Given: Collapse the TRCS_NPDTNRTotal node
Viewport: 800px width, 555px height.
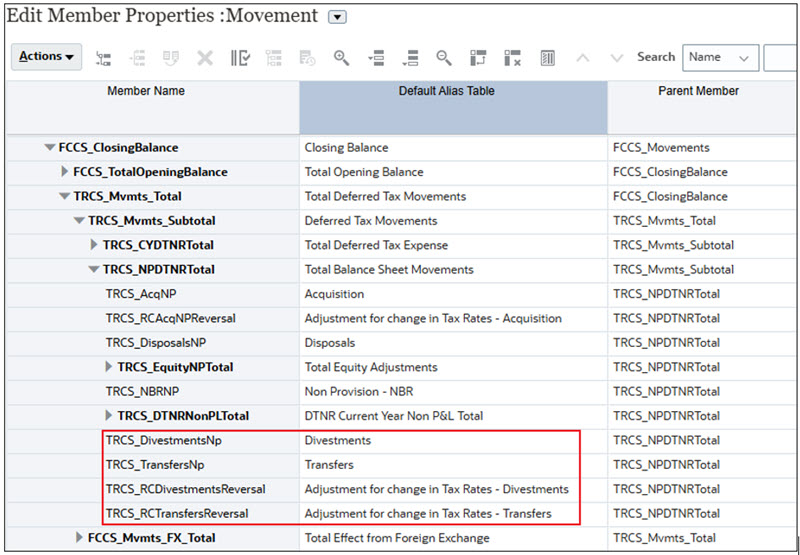Looking at the screenshot, I should click(94, 269).
